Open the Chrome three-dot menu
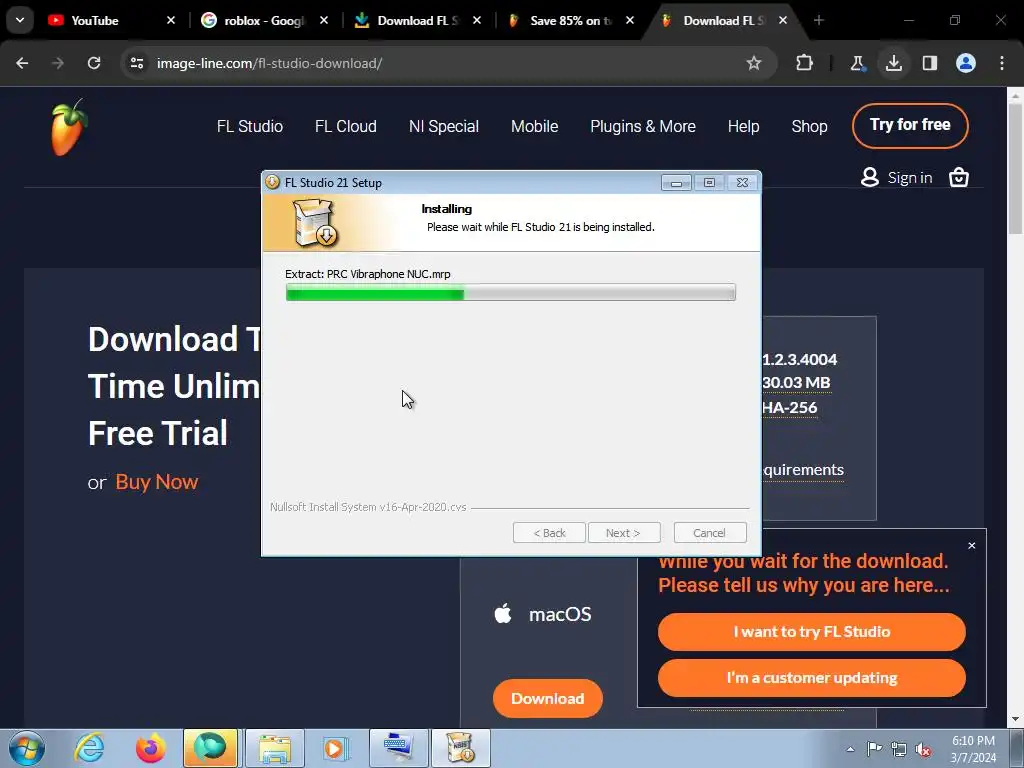Viewport: 1024px width, 768px height. [x=1002, y=63]
